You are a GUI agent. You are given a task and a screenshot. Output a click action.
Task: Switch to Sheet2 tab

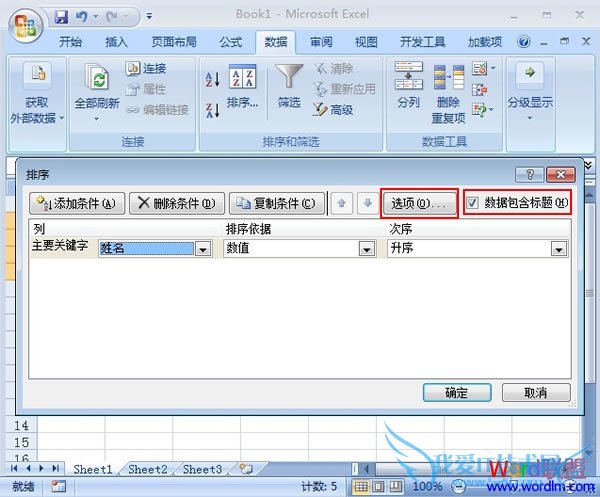(x=148, y=469)
